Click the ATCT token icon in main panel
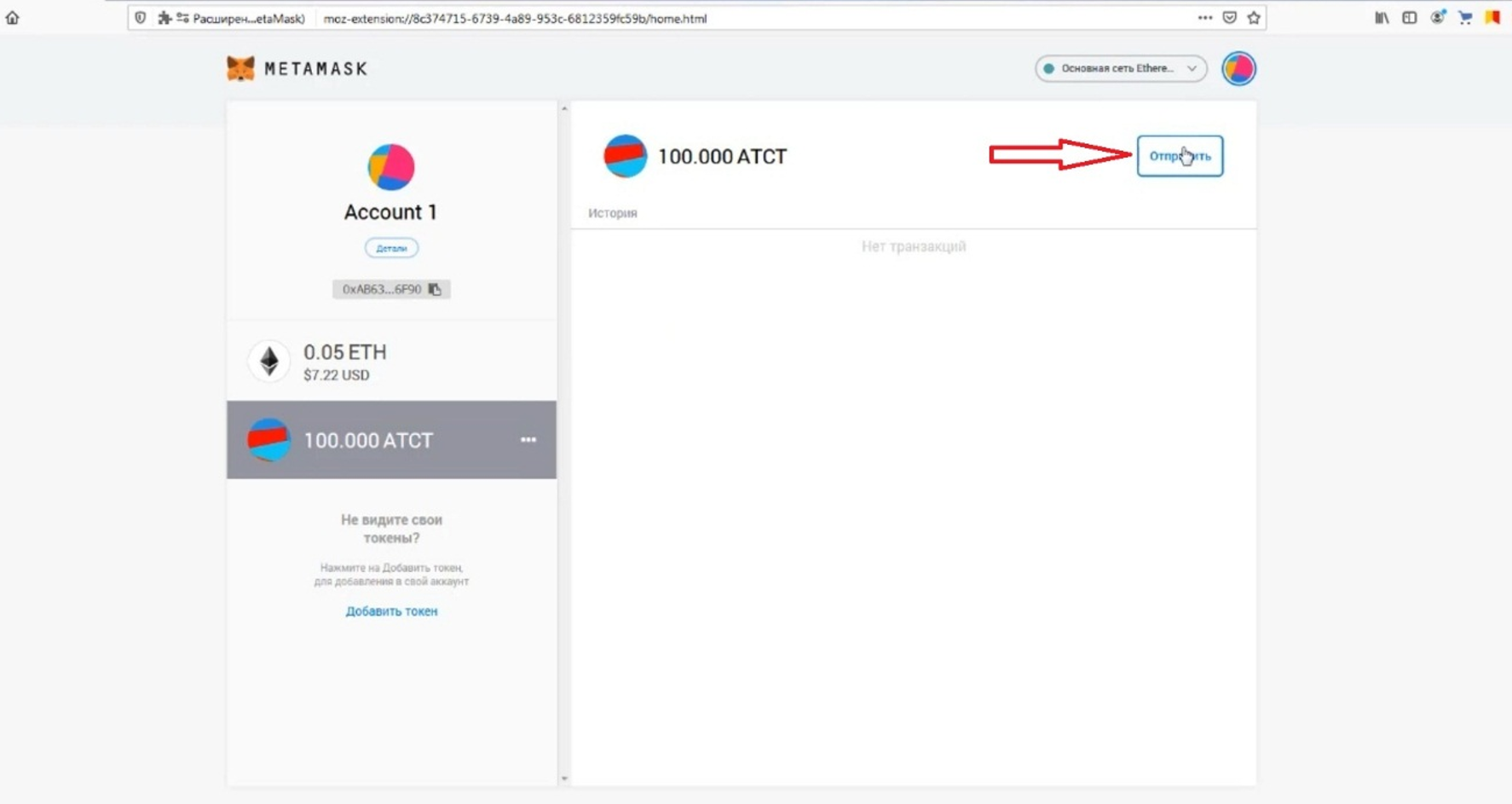The height and width of the screenshot is (804, 1512). (625, 156)
